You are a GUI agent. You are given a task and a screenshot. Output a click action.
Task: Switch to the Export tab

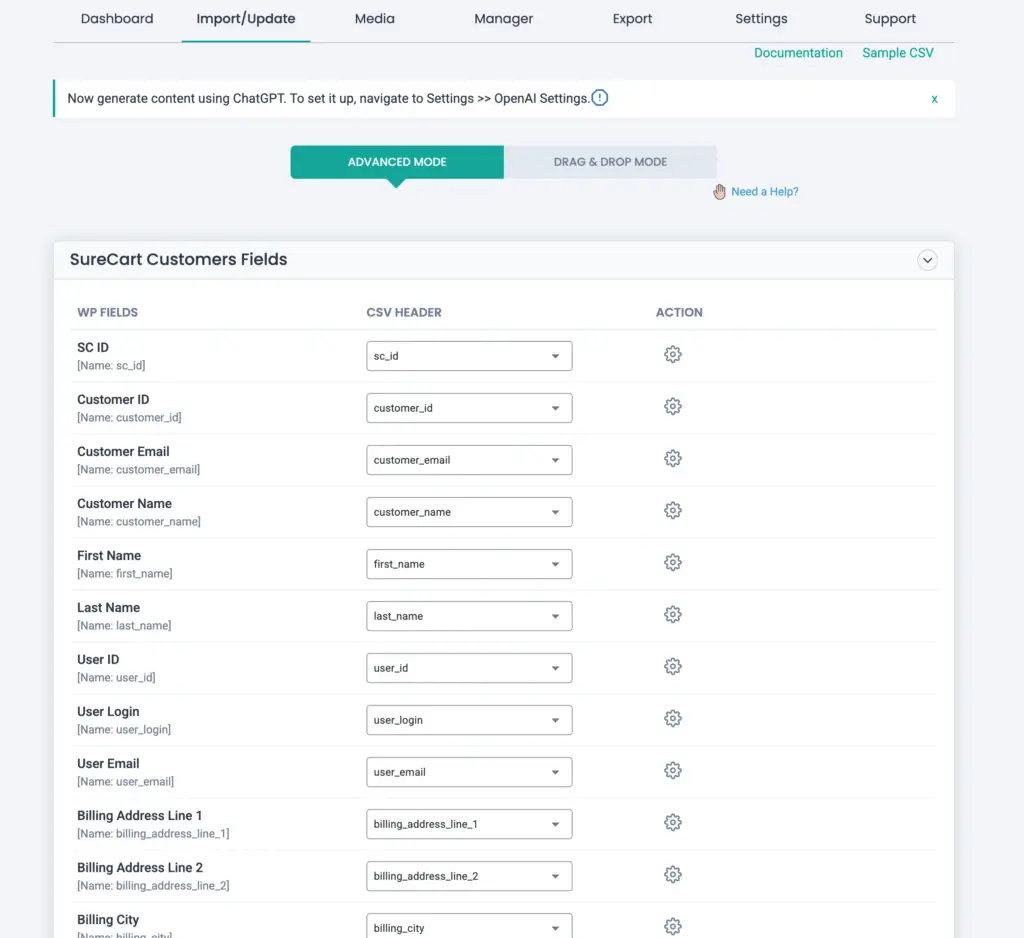pyautogui.click(x=632, y=18)
